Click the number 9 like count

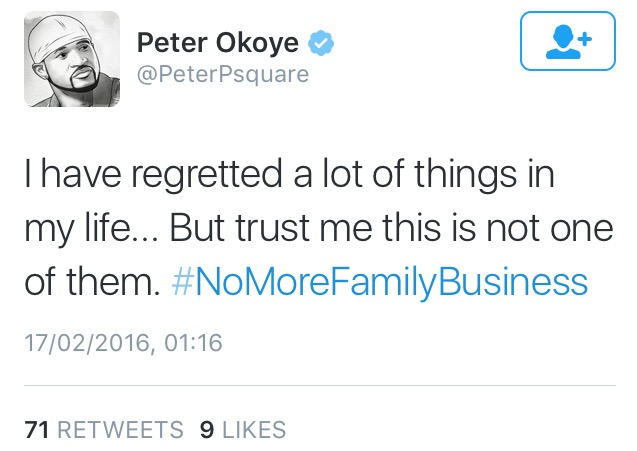tap(207, 430)
